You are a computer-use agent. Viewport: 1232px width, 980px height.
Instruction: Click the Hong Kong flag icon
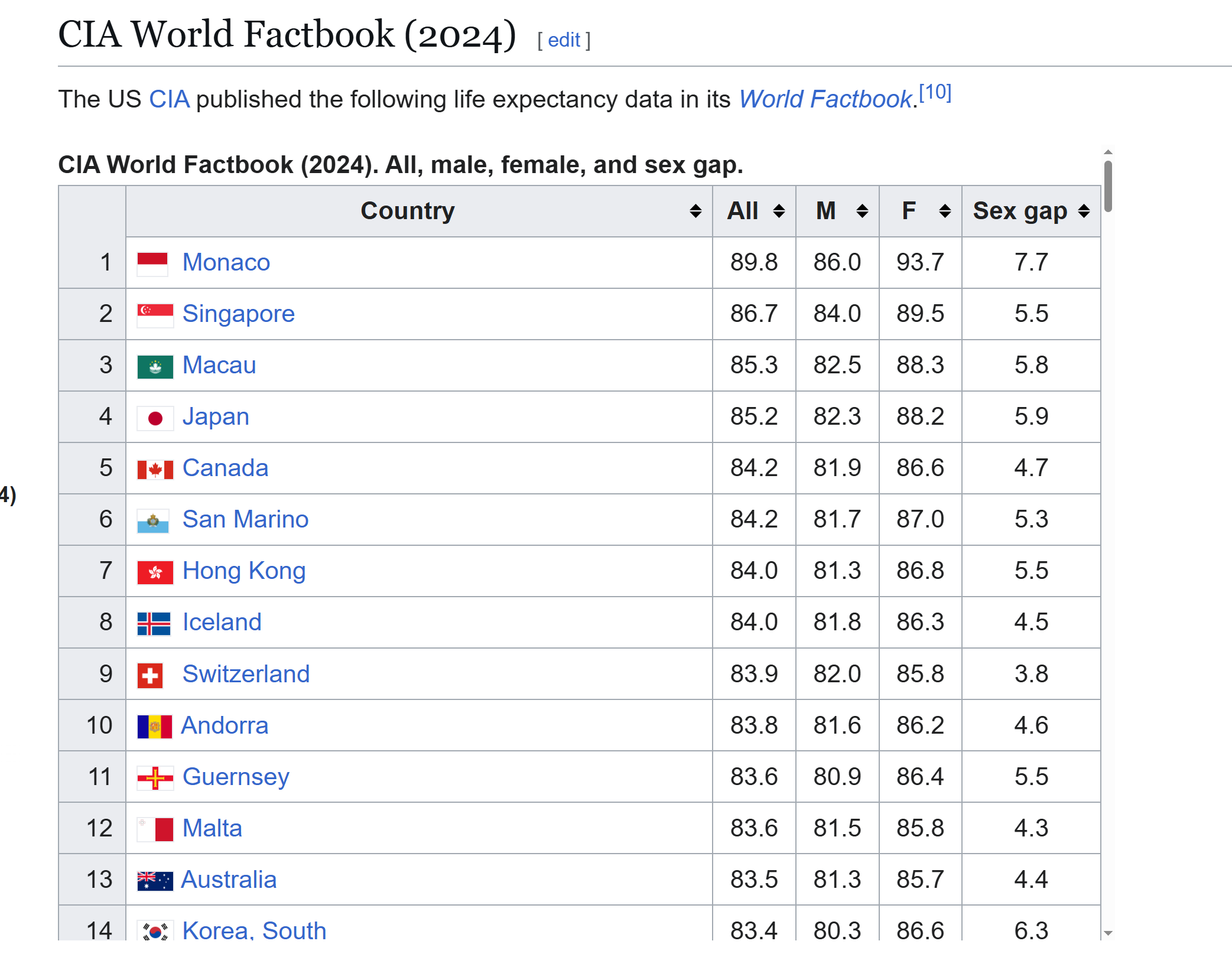(155, 572)
